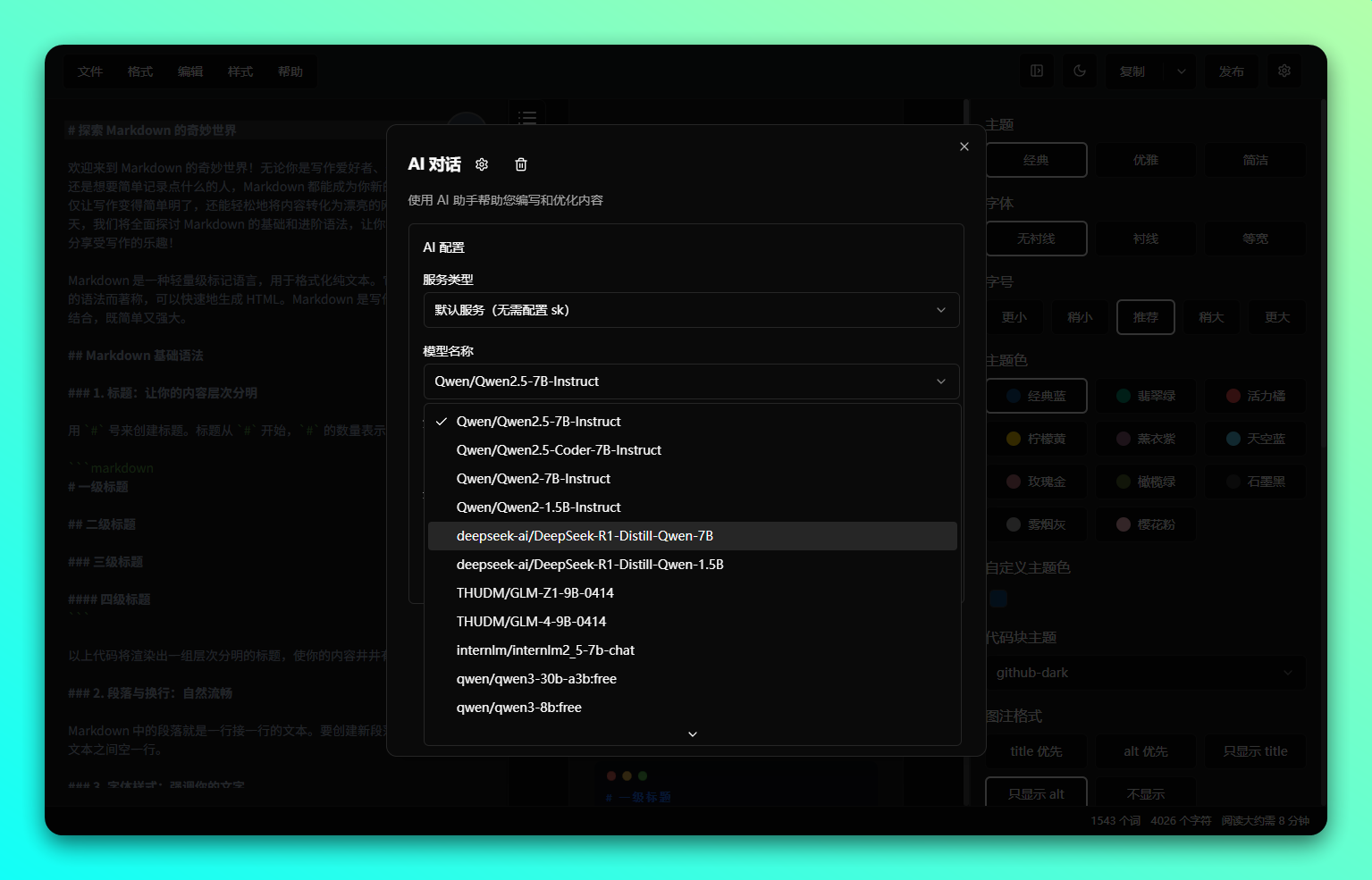Image resolution: width=1372 pixels, height=880 pixels.
Task: Select caption format 只显示 alt
Action: tap(1036, 793)
